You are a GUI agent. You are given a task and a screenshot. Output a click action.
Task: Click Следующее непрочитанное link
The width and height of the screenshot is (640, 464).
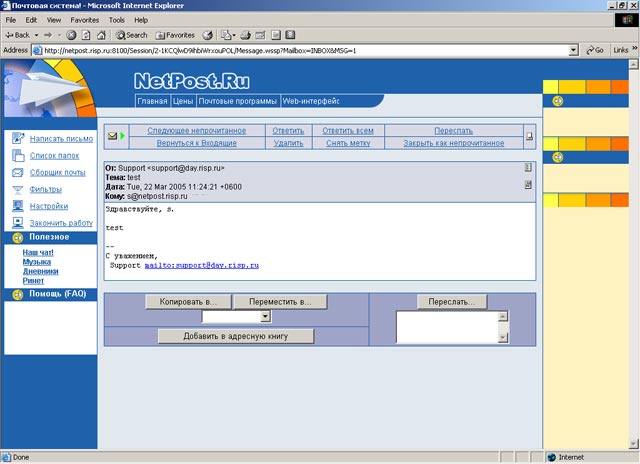(x=196, y=131)
